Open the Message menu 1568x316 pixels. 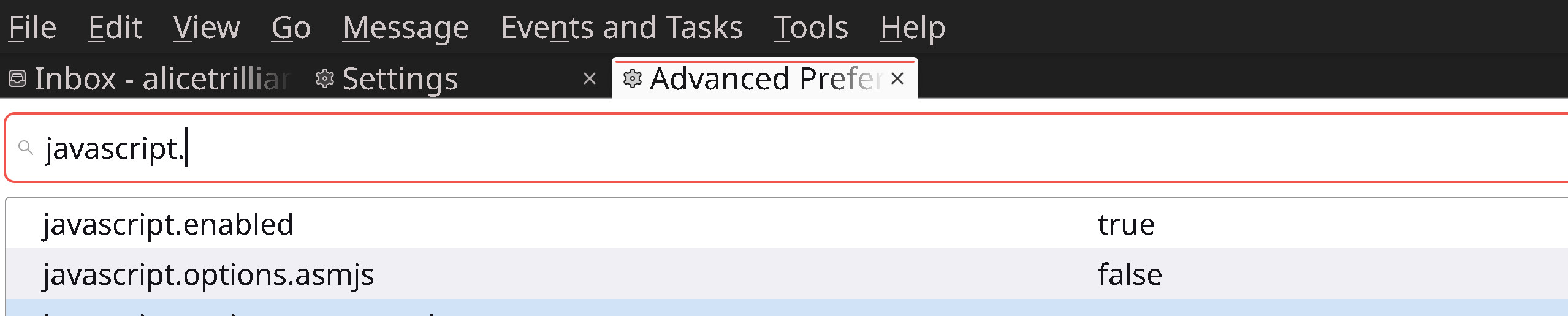pyautogui.click(x=405, y=28)
